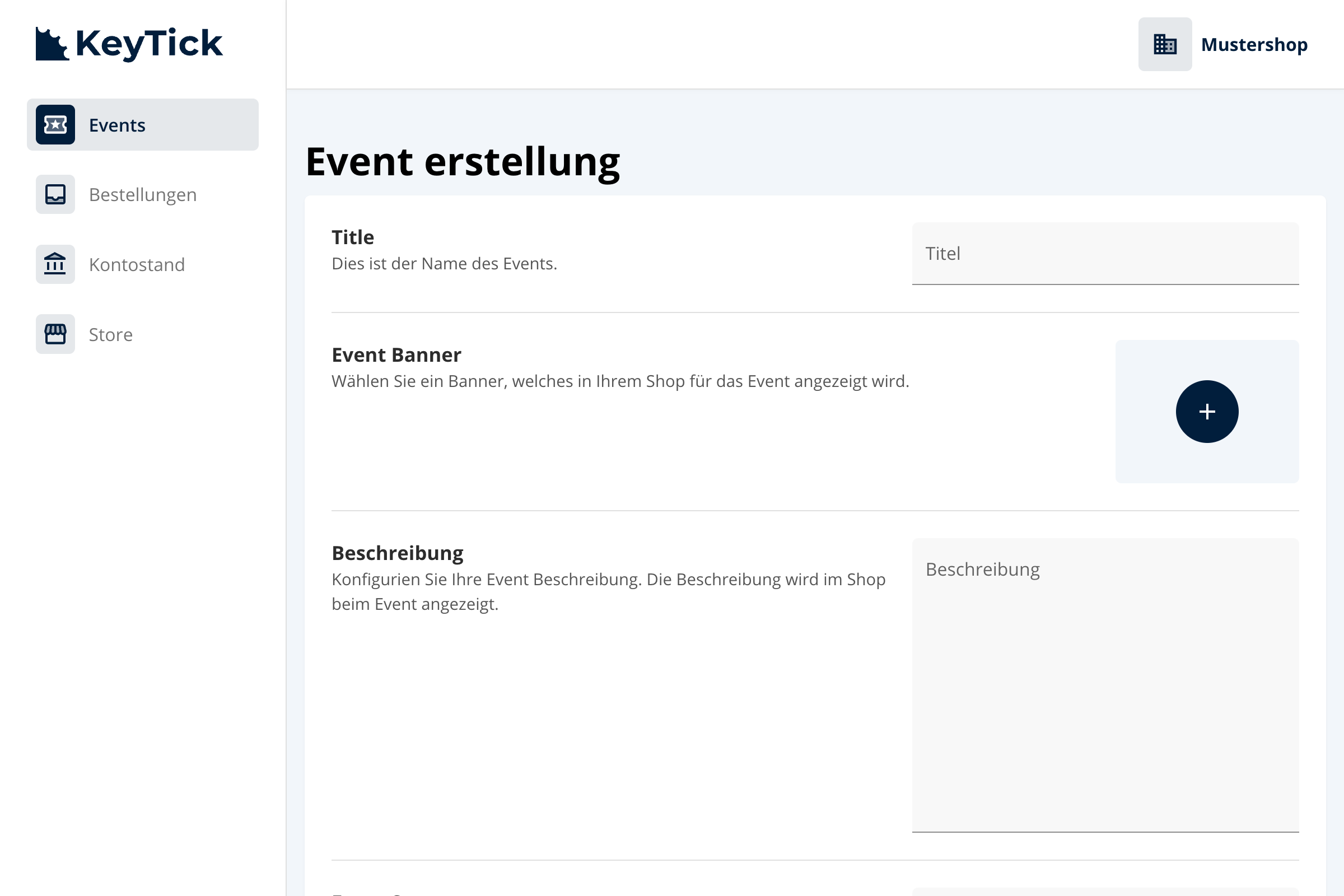This screenshot has width=1344, height=896.
Task: Click the 'Event Banner' section label
Action: click(396, 355)
